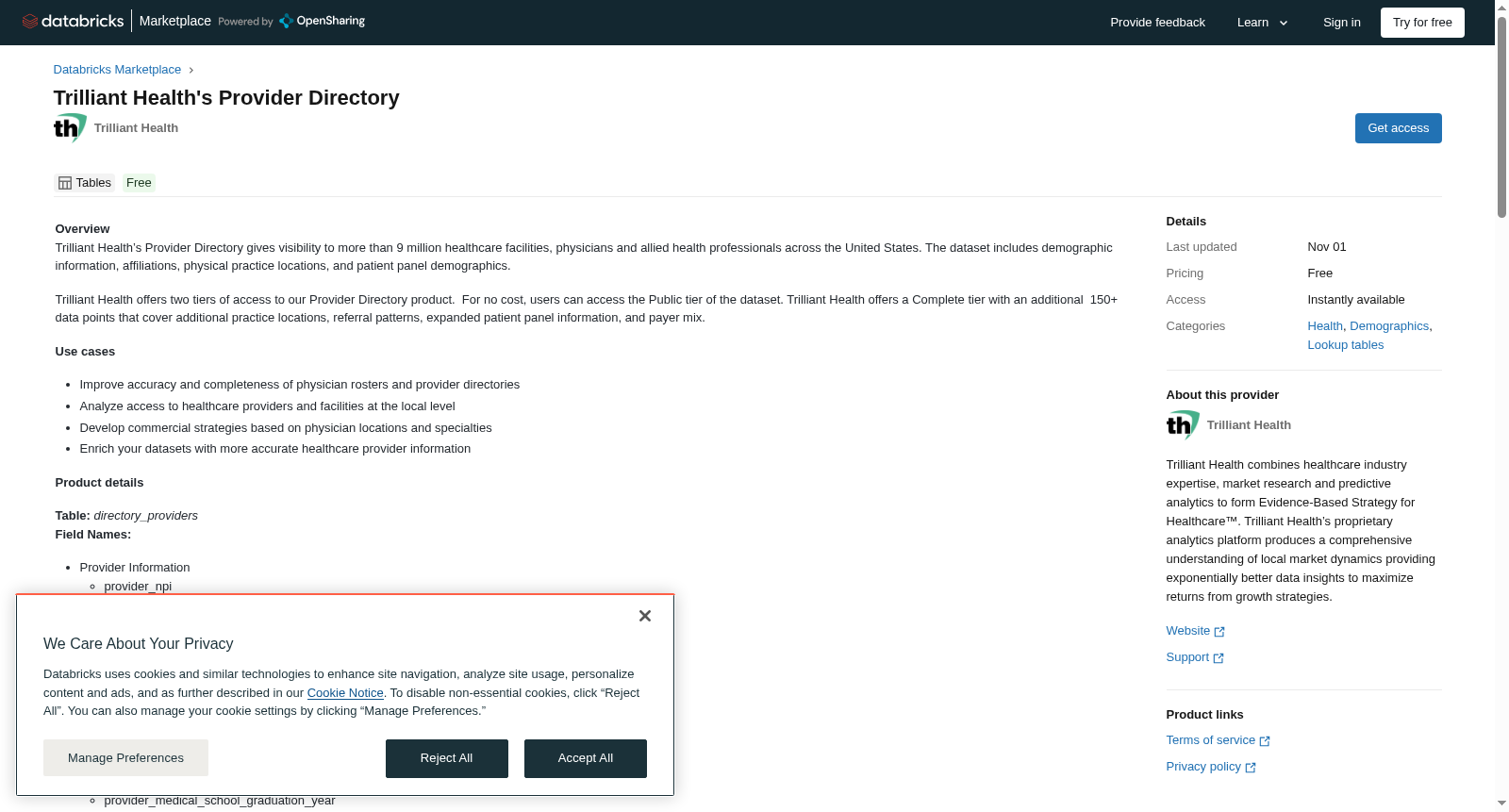
Task: Close the privacy cookie banner
Action: tap(645, 616)
